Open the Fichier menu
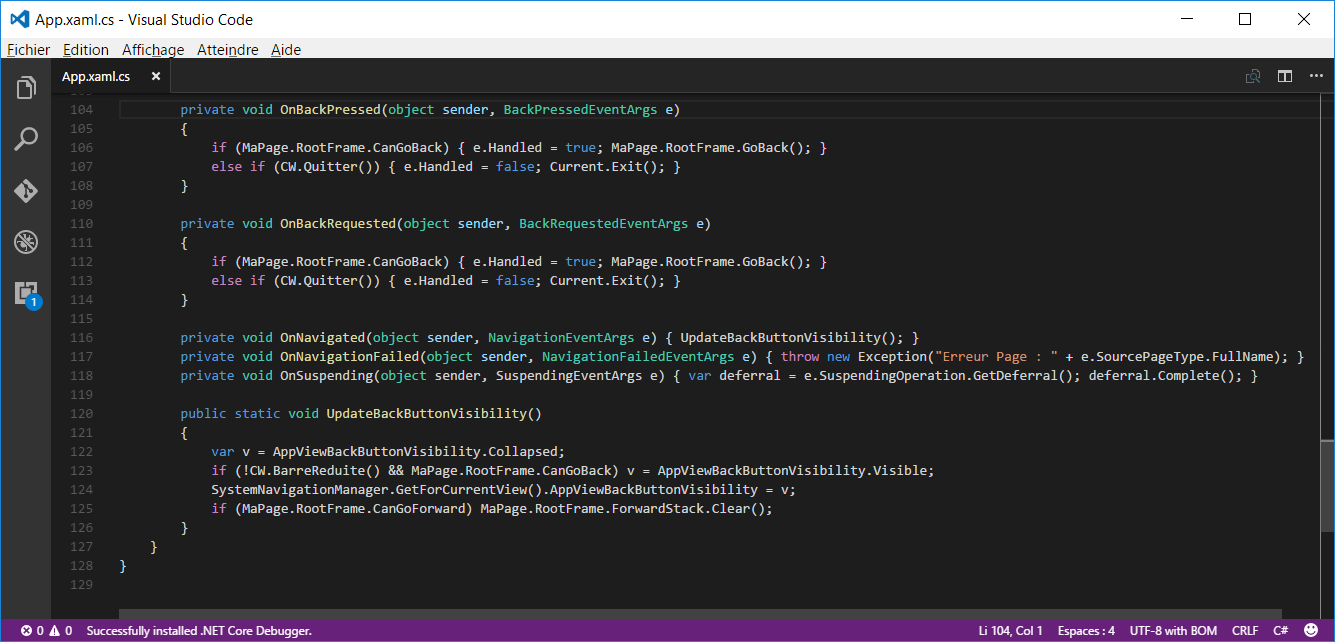Screen dimensions: 1335x642 tap(28, 49)
